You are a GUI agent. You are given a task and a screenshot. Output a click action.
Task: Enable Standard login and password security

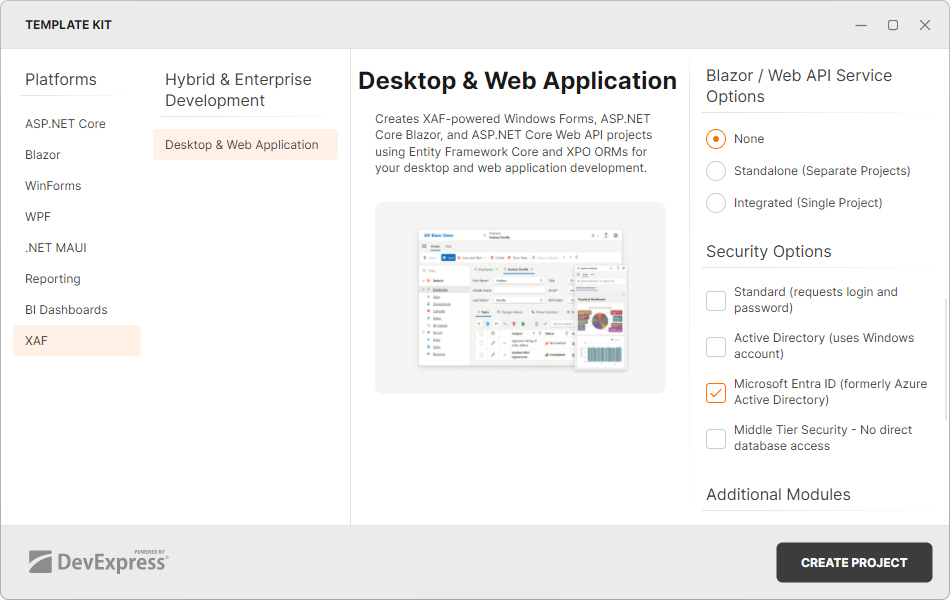coord(716,300)
